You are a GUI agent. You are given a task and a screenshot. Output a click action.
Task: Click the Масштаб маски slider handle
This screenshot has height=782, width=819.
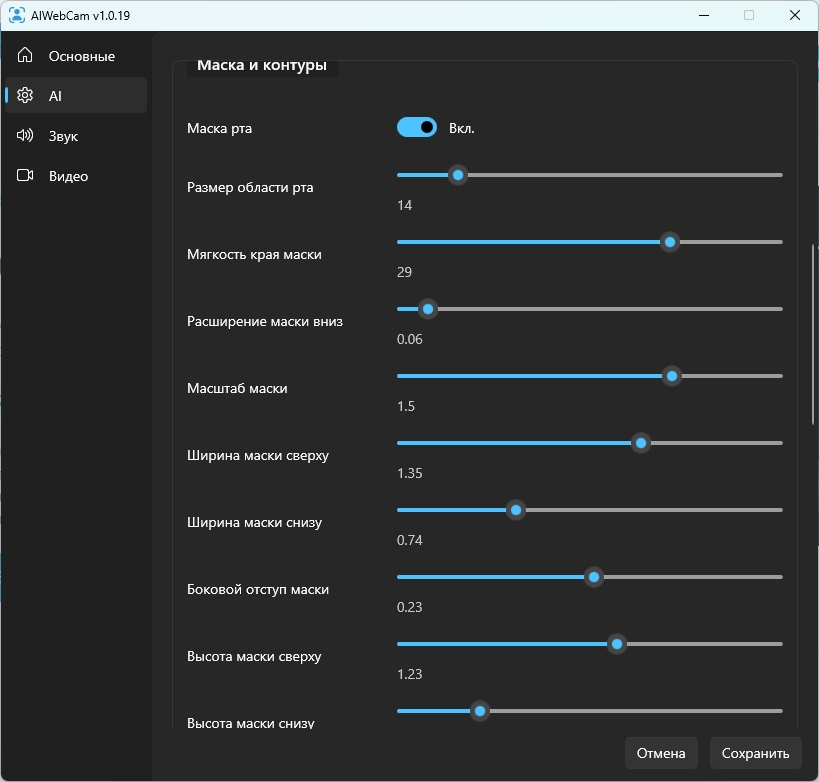672,376
